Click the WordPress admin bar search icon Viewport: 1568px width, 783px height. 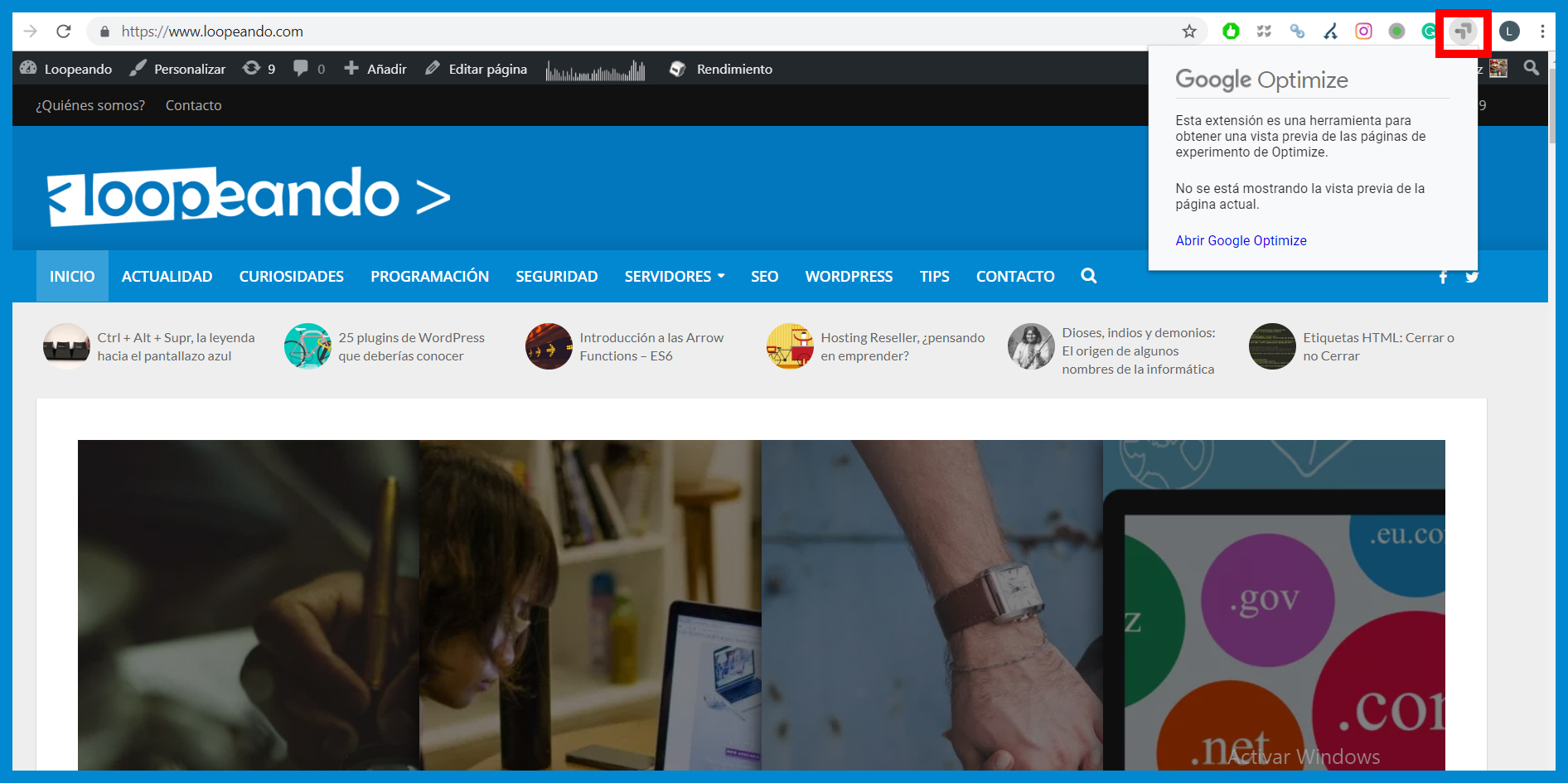click(1532, 68)
